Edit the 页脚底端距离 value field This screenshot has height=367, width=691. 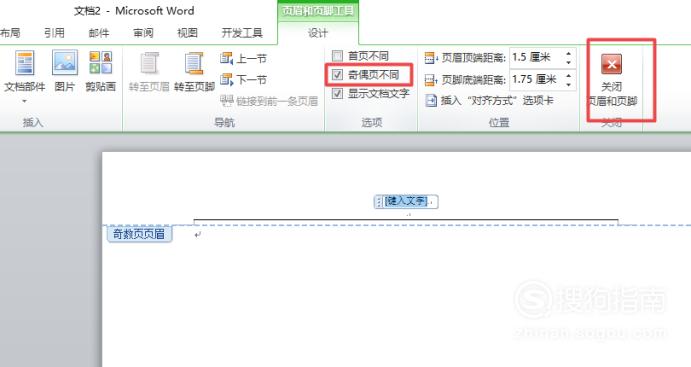(x=535, y=80)
